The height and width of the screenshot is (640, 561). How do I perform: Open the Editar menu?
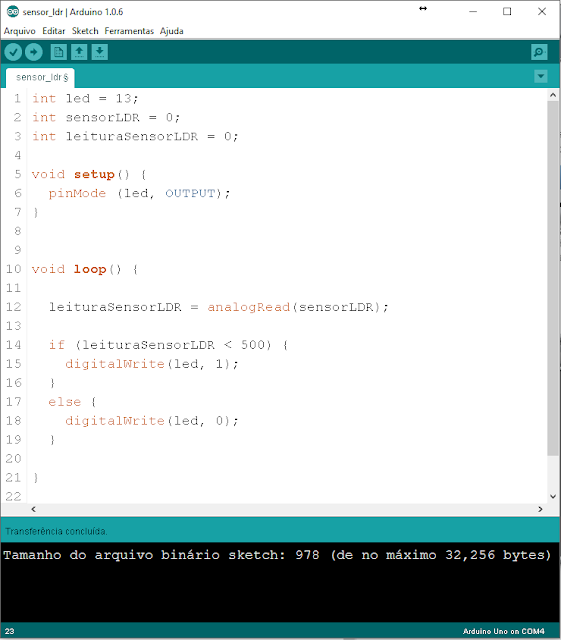53,31
